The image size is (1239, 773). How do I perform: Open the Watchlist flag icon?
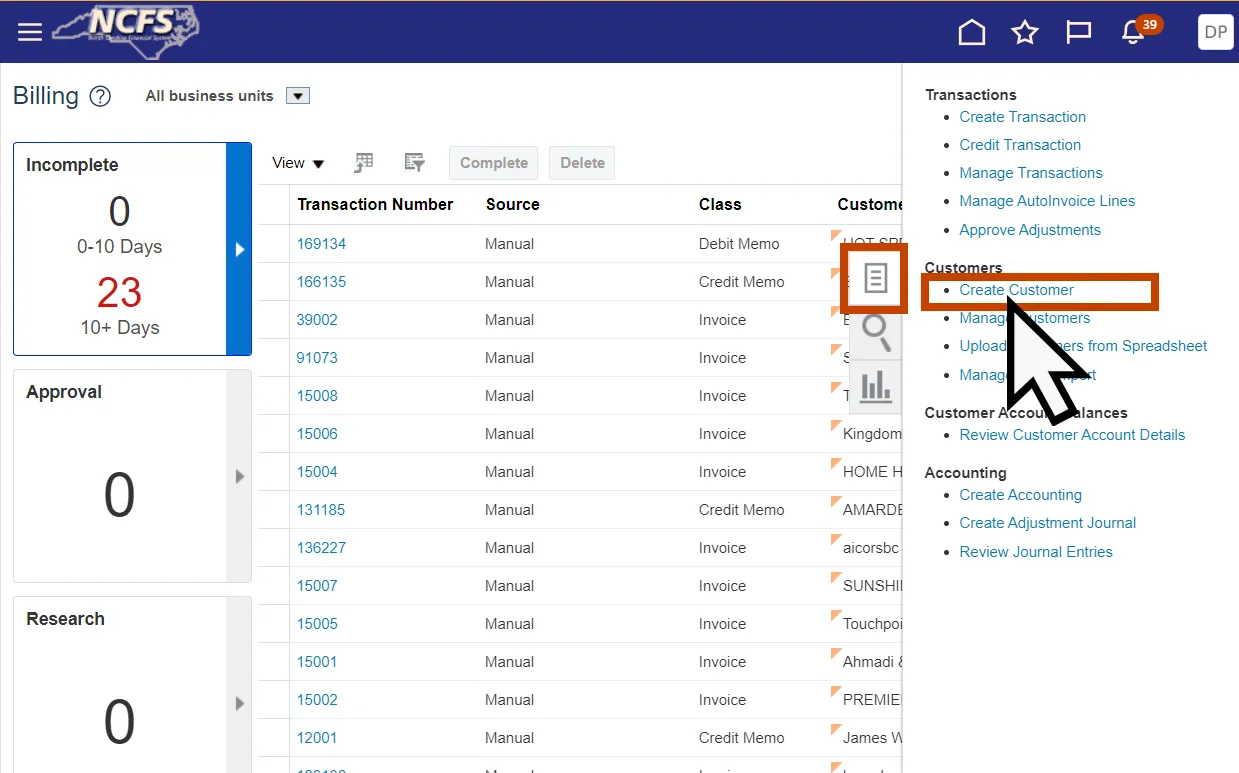click(1078, 33)
